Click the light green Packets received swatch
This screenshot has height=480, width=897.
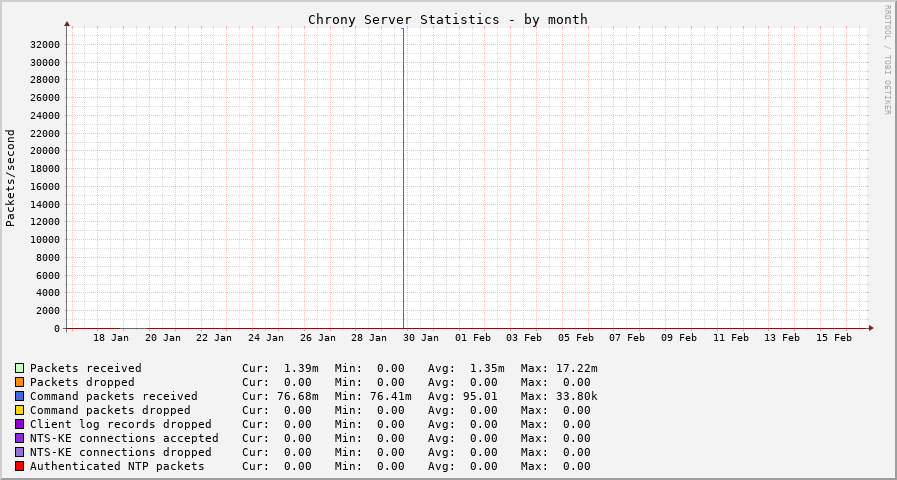19,368
